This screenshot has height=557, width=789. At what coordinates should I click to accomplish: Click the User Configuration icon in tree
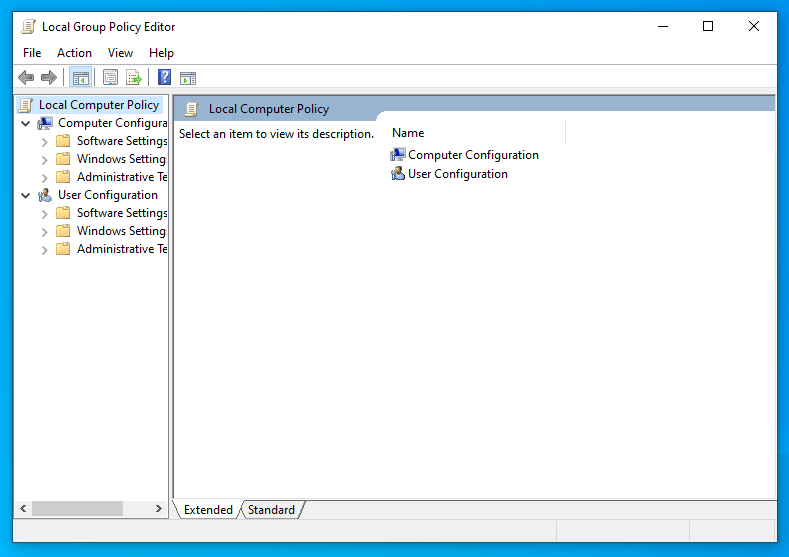pyautogui.click(x=45, y=195)
